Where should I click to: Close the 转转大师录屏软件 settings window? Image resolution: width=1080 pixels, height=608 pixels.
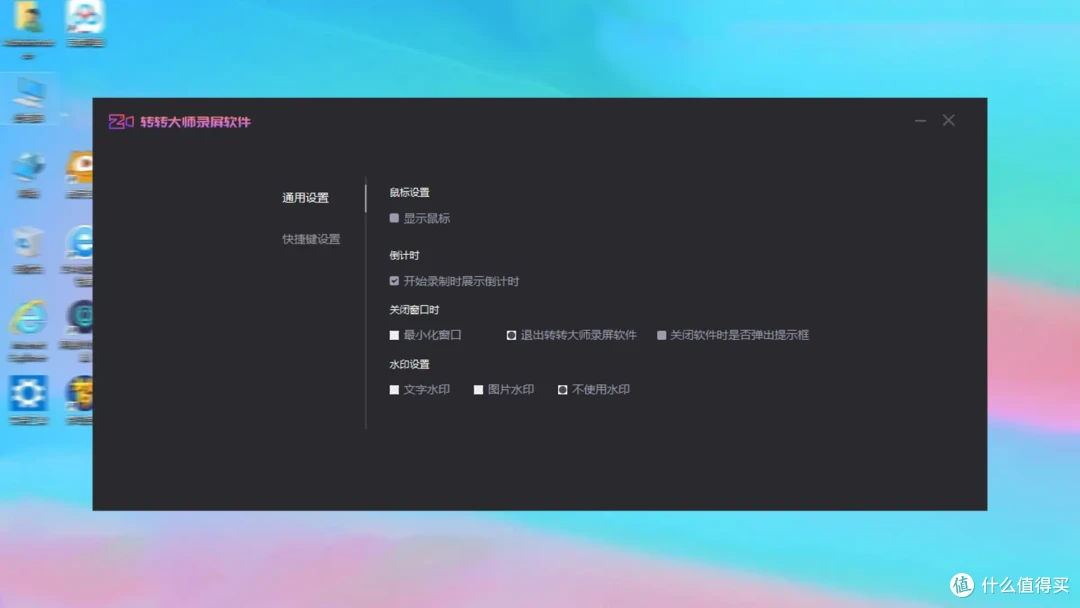pyautogui.click(x=948, y=120)
